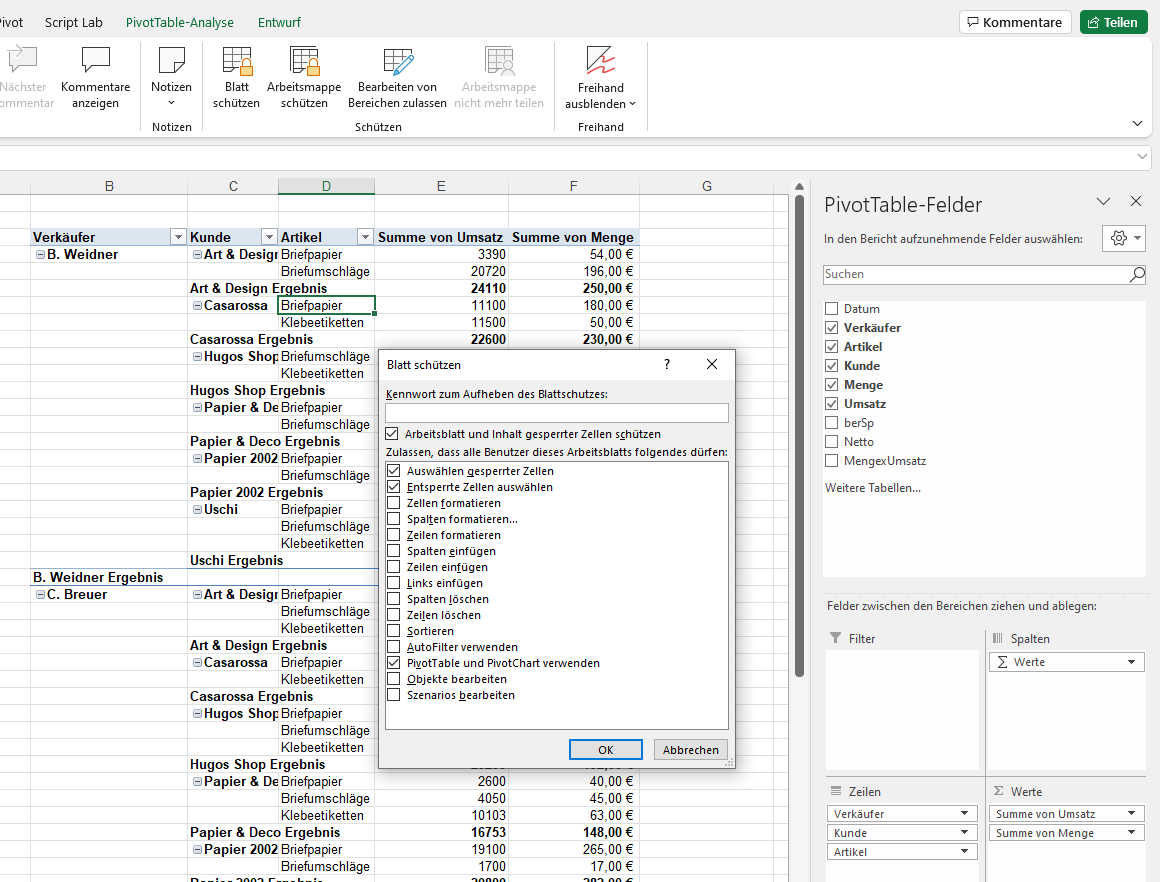Uncheck PivotTable und PivotChart verwenden
Screen dimensions: 1160x882
click(x=394, y=663)
